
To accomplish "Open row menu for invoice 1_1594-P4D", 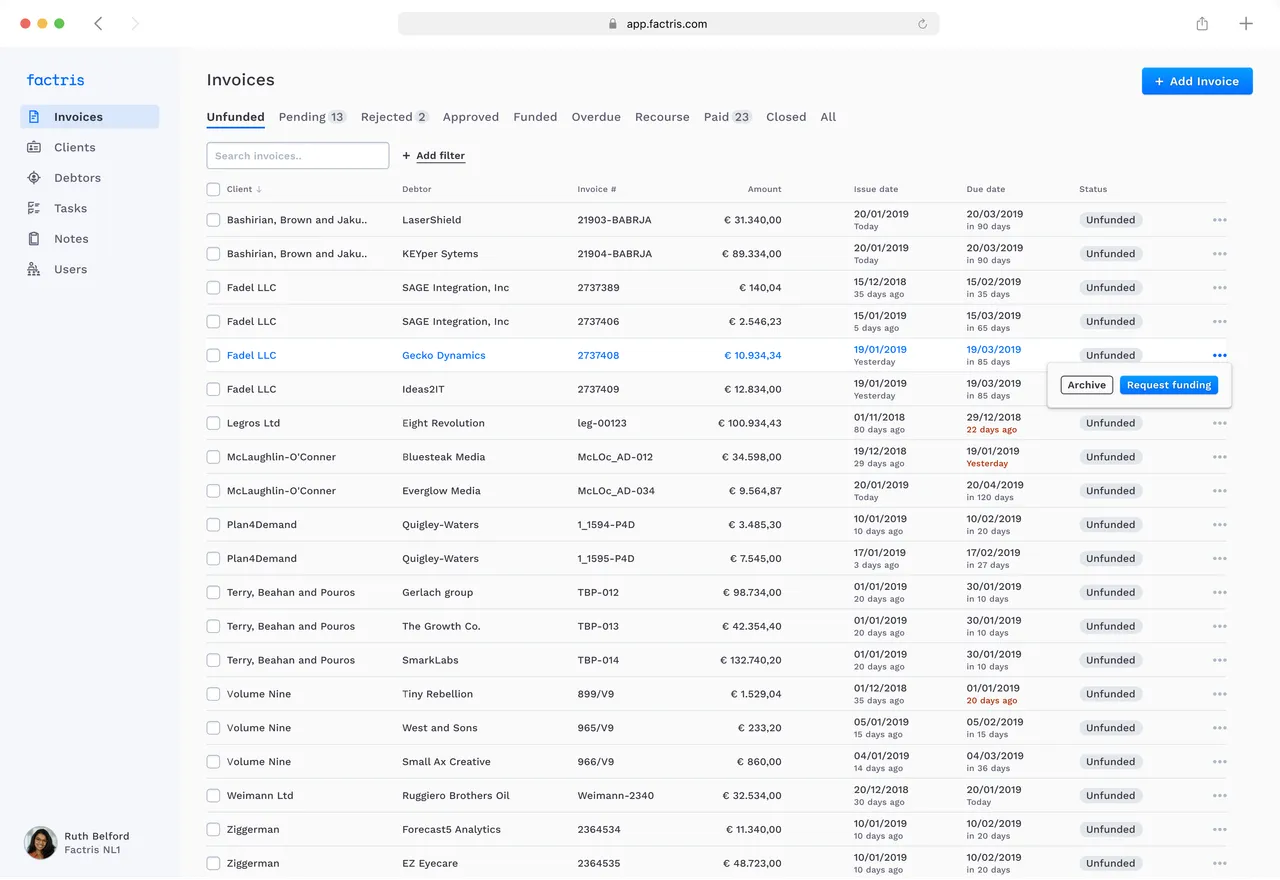I will point(1219,525).
